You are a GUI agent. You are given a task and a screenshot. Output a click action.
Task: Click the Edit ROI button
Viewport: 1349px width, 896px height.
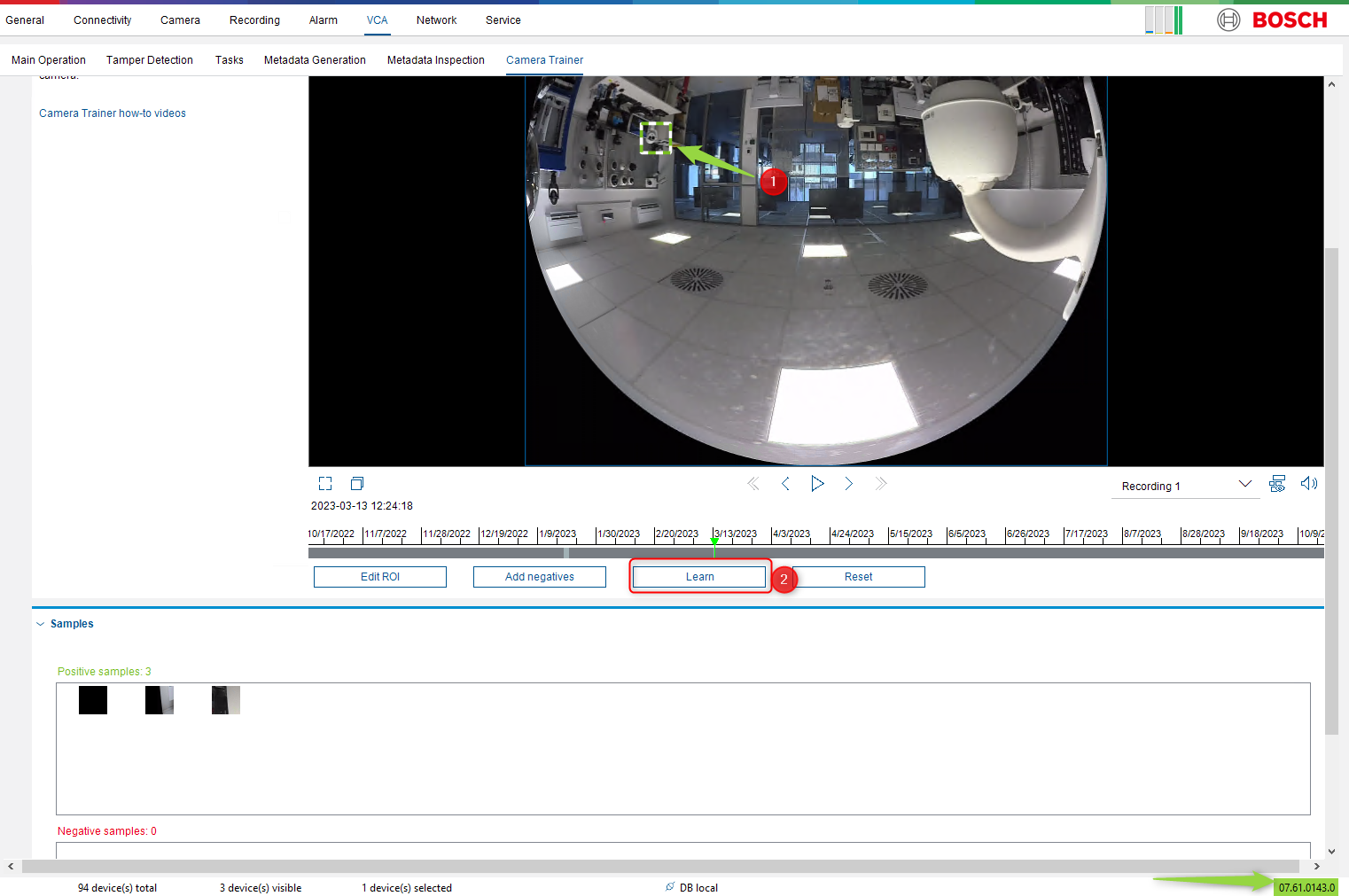click(x=379, y=577)
